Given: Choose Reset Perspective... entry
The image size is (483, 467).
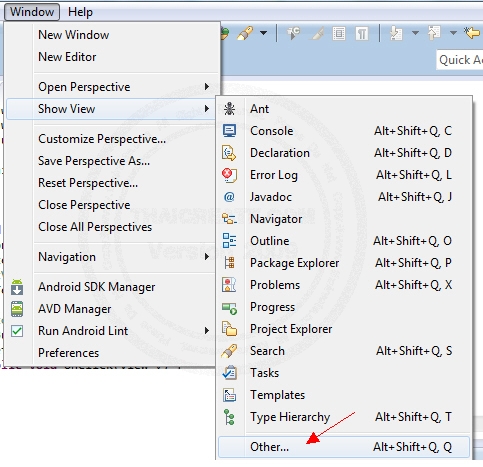Looking at the screenshot, I should click(x=112, y=183).
